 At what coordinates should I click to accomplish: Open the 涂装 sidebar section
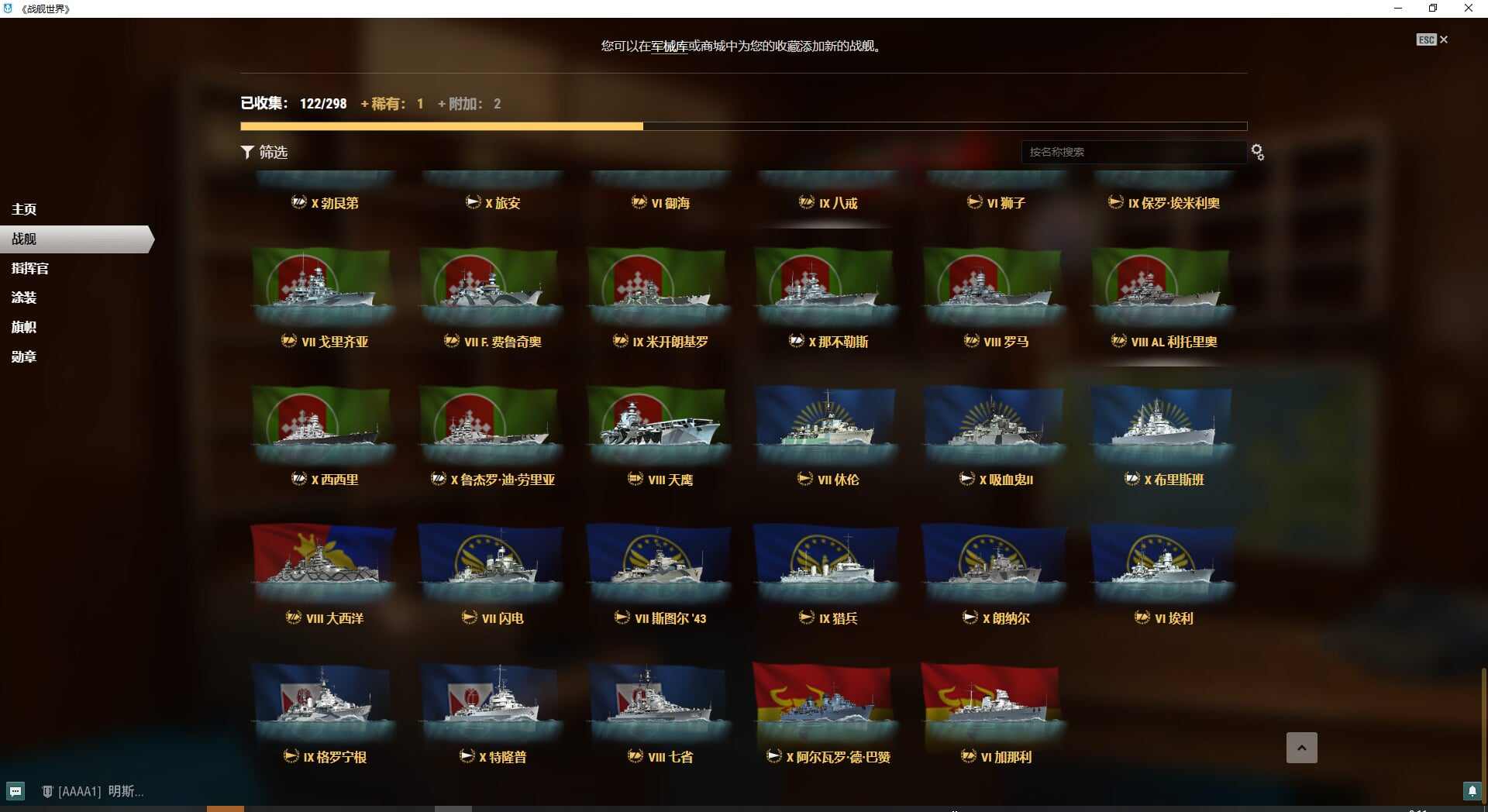24,298
